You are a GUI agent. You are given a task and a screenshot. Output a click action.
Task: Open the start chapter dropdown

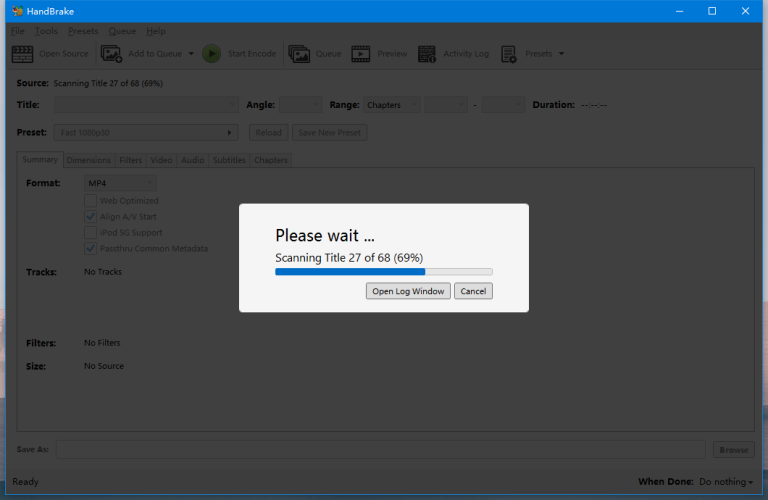446,105
